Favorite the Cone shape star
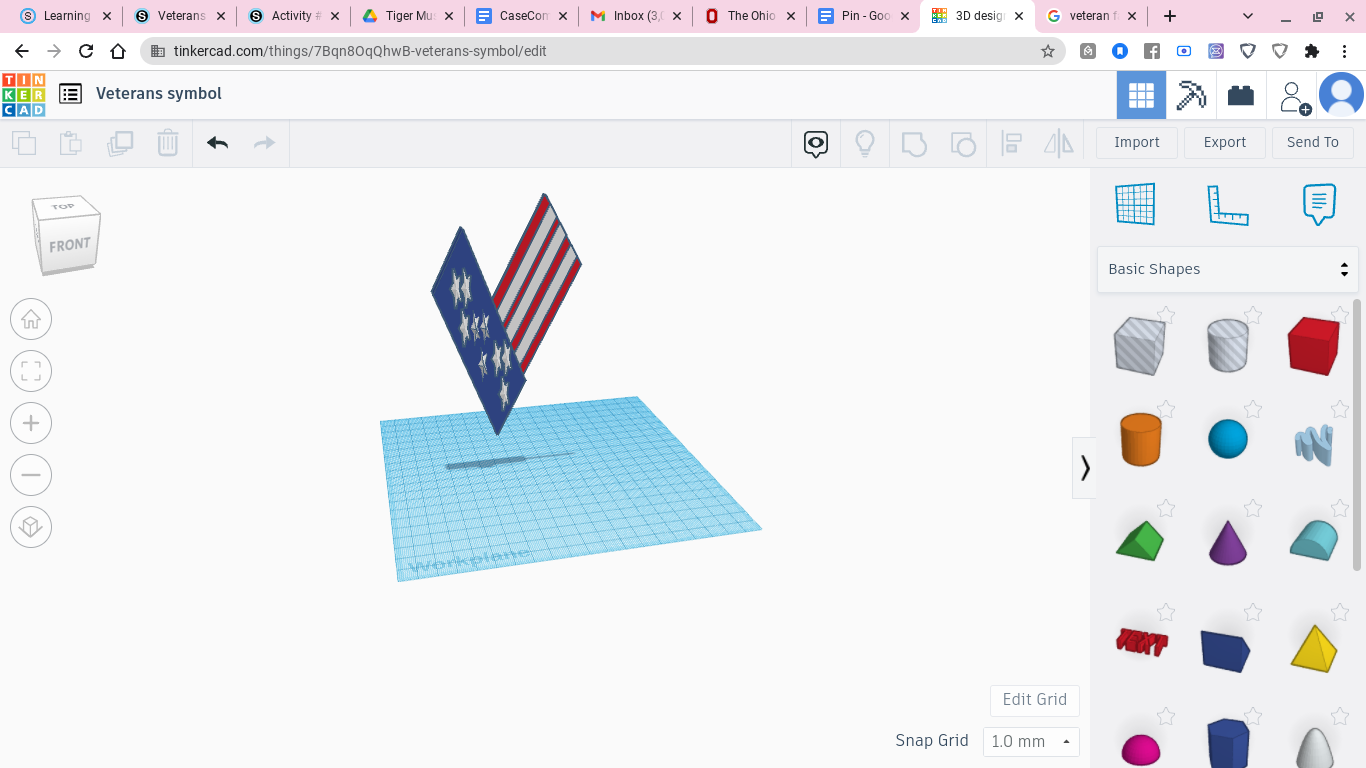Viewport: 1366px width, 768px height. pyautogui.click(x=1253, y=509)
